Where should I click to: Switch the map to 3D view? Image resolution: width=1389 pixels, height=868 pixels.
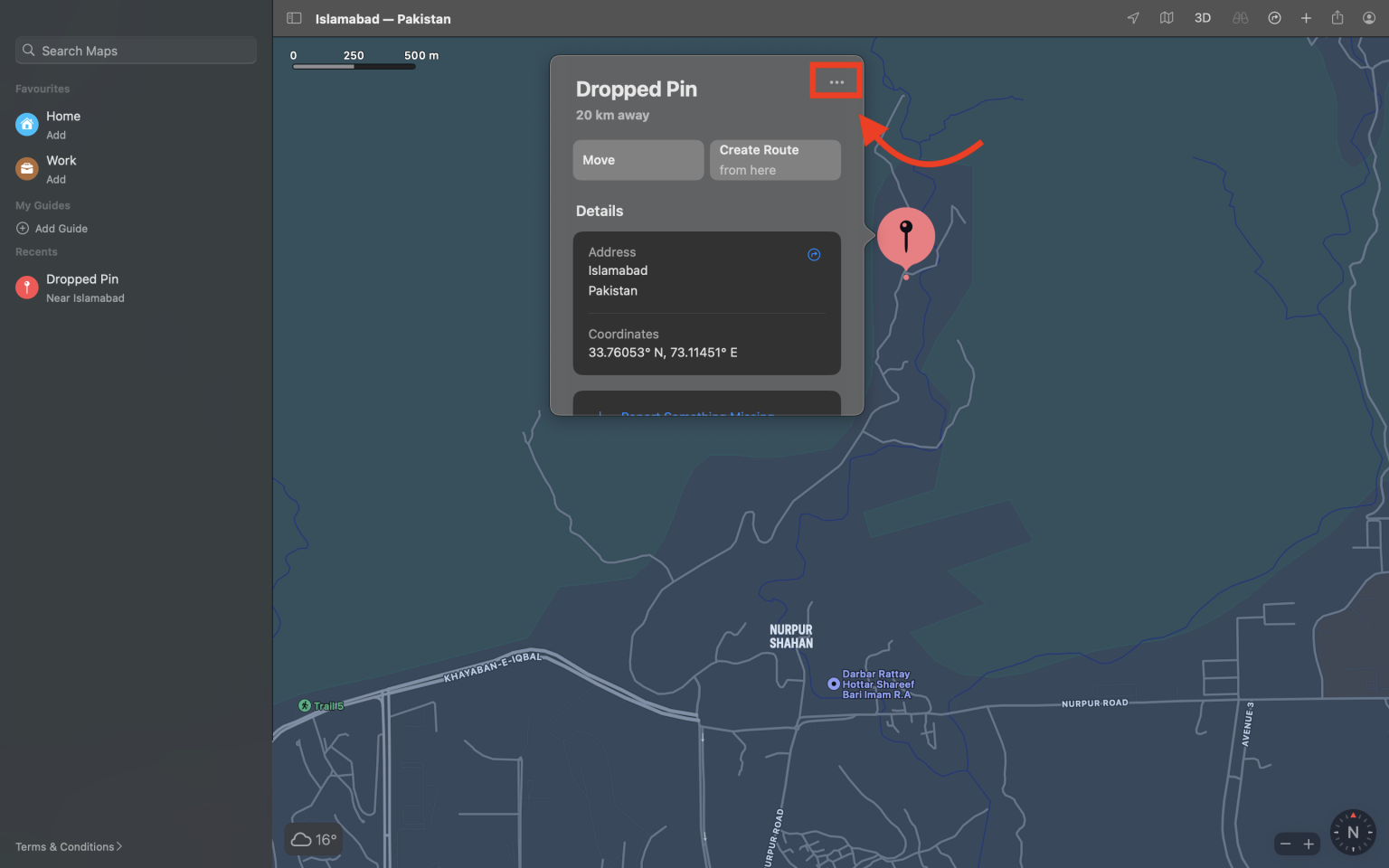[x=1203, y=17]
